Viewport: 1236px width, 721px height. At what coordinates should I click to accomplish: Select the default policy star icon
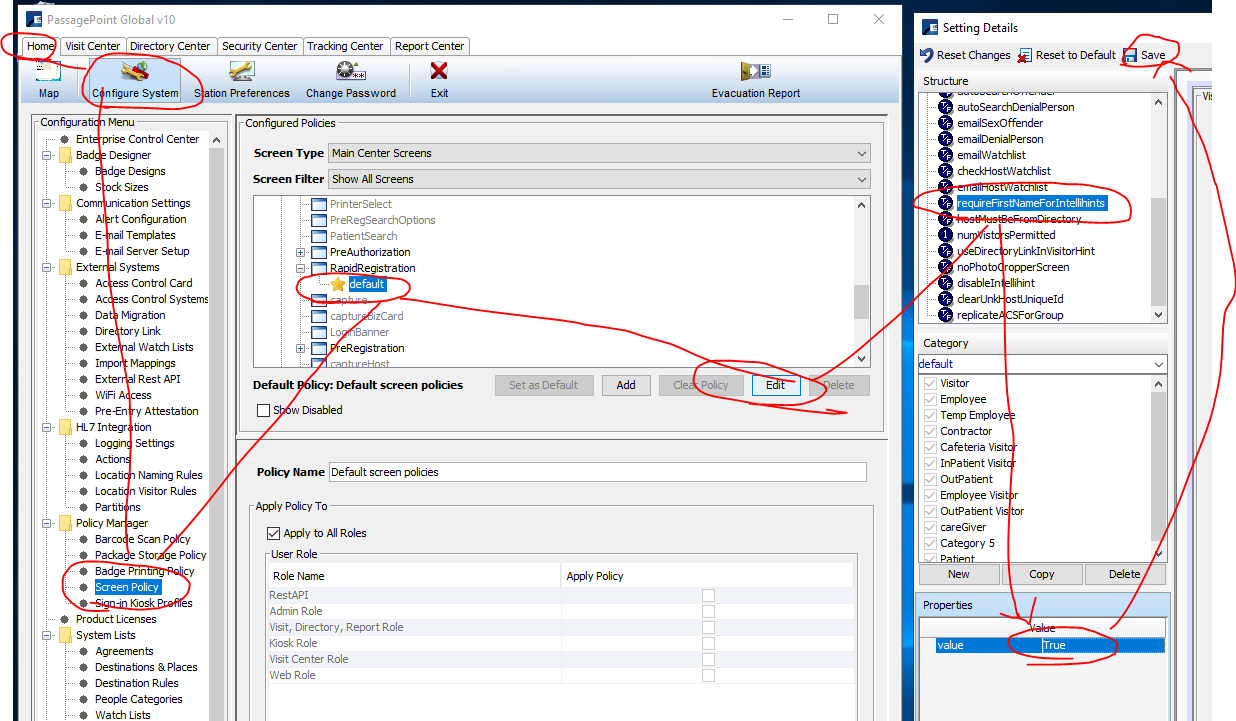[x=338, y=284]
